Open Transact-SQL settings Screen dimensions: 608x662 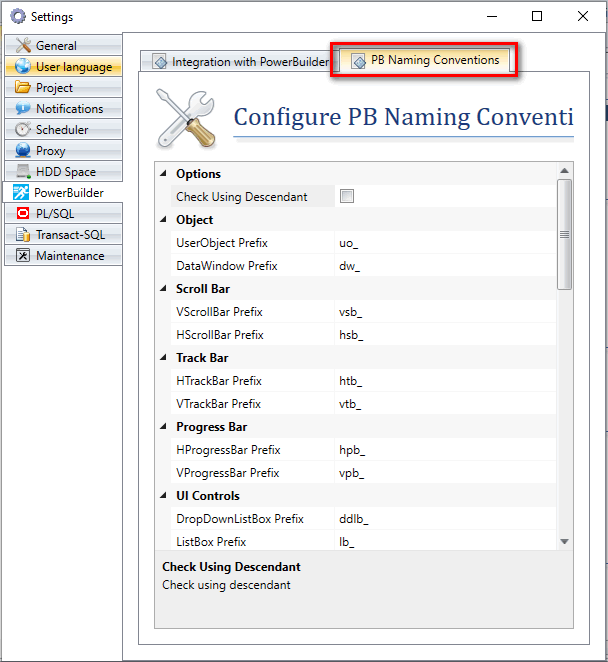pos(63,234)
